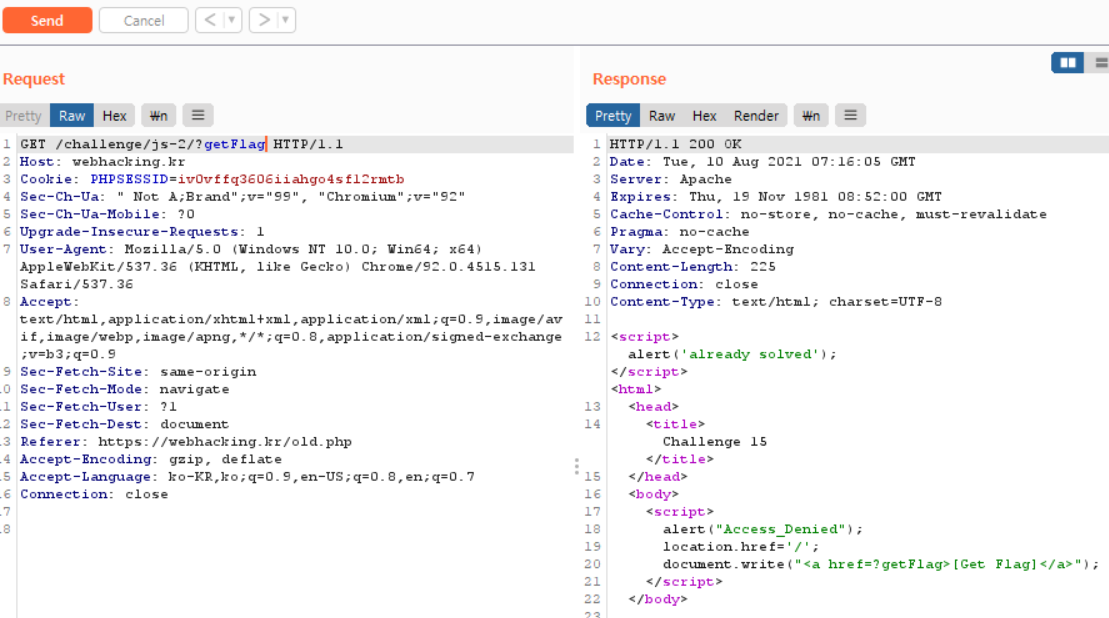Toggle non-printable characters in Request panel
Screen dimensions: 1109x618
[158, 115]
